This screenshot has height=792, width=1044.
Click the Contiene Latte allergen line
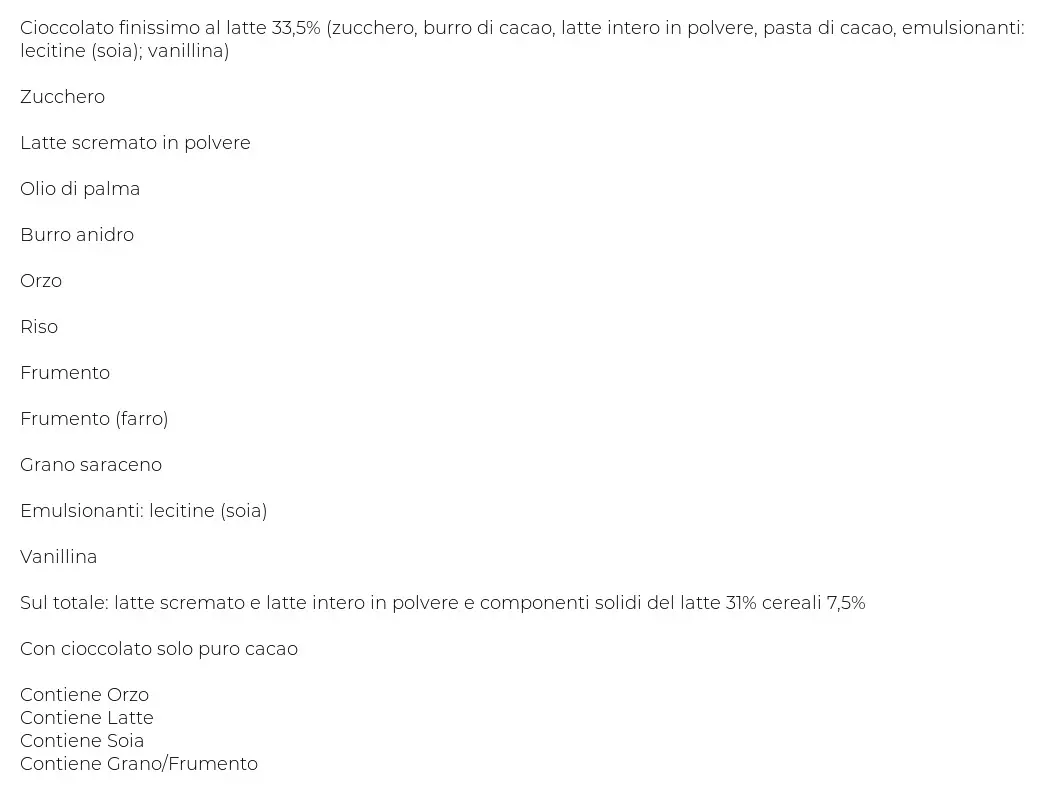point(87,717)
